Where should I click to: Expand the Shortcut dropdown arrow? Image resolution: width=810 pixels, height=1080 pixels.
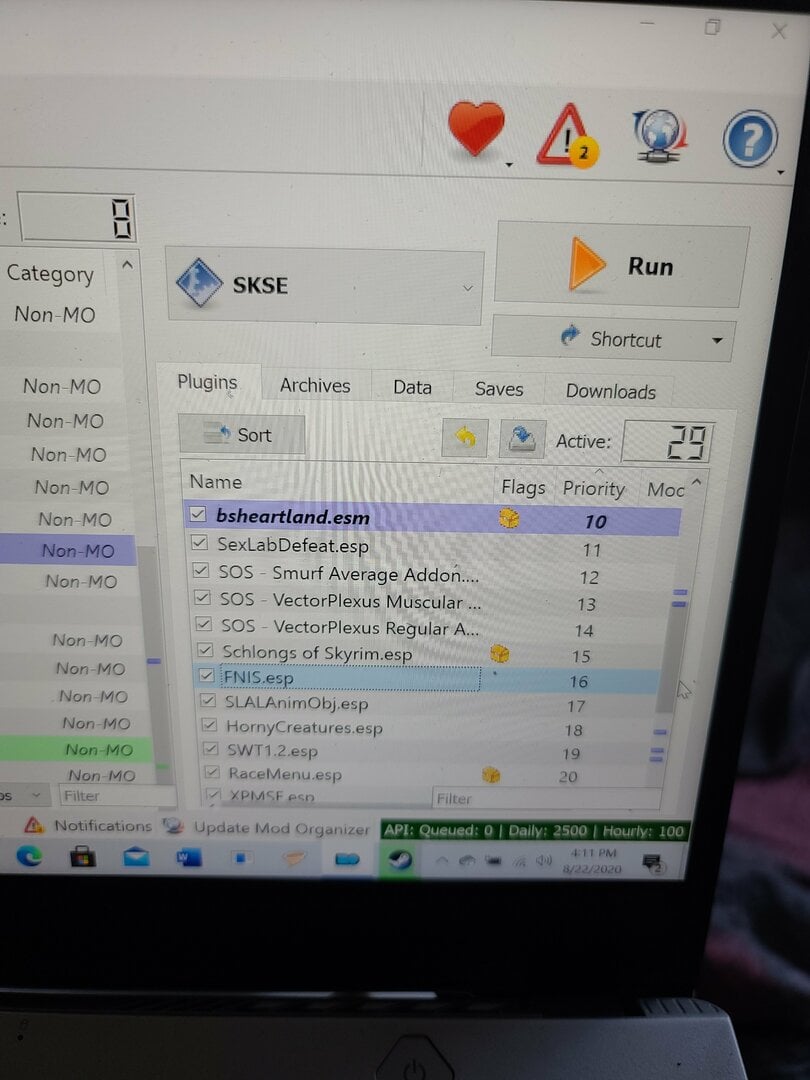coord(717,341)
